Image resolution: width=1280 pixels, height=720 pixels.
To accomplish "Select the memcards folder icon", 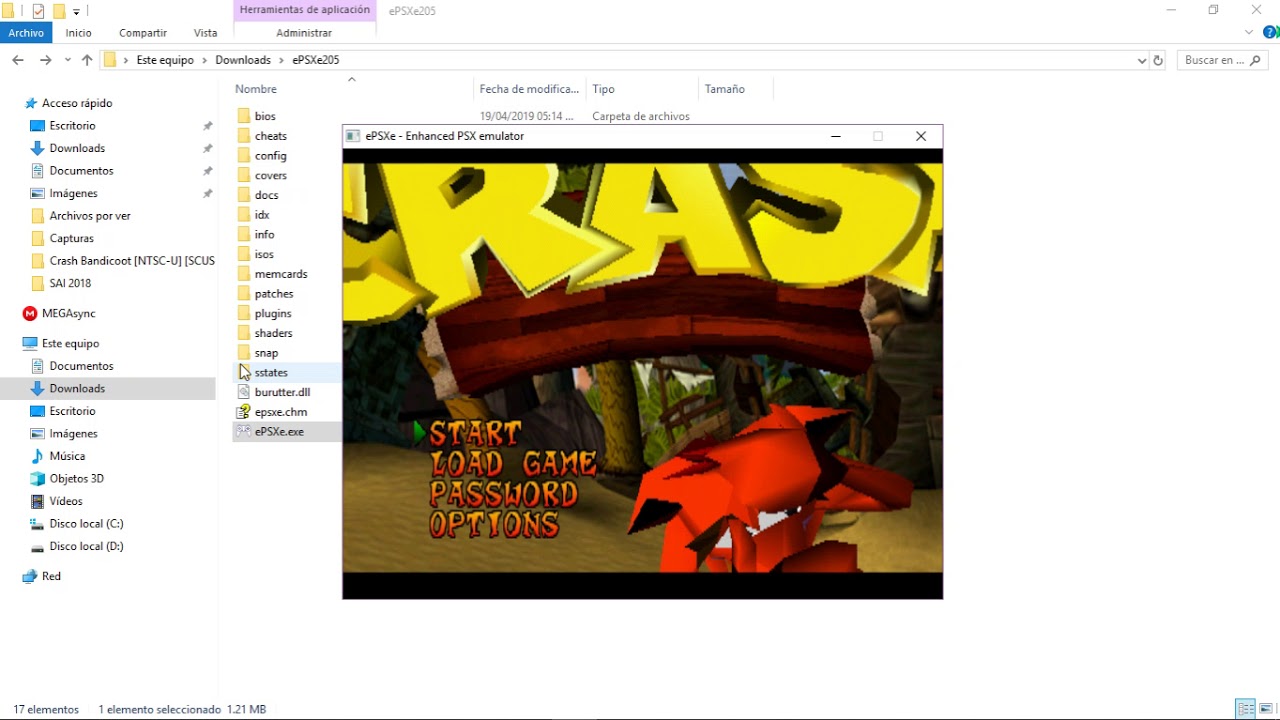I will click(x=244, y=274).
